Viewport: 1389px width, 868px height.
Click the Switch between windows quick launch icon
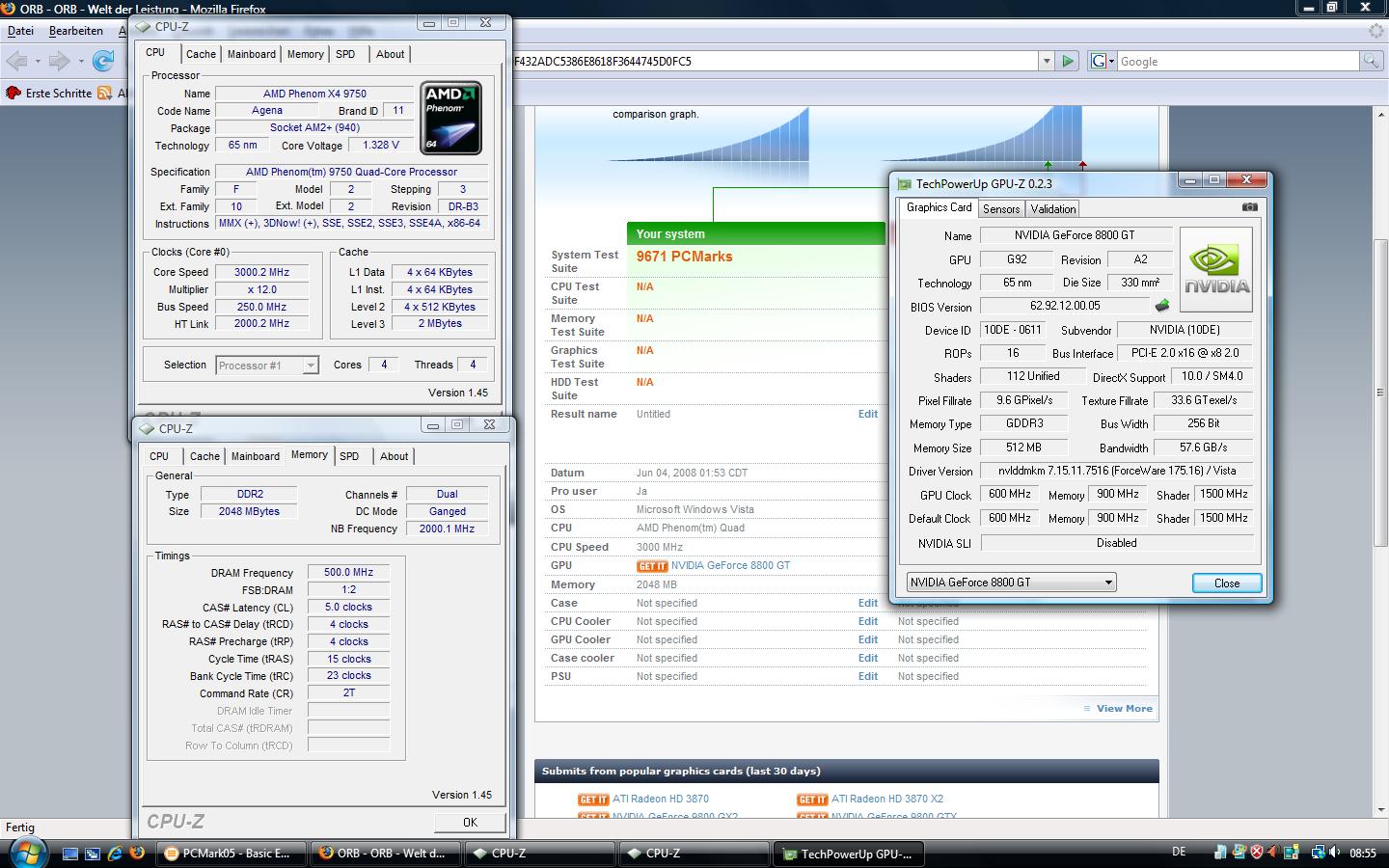coord(93,854)
